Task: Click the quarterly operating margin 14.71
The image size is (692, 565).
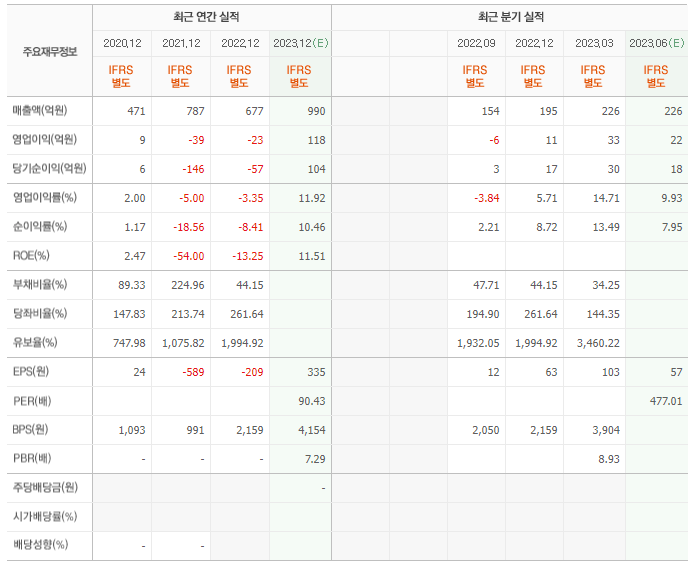Action: (x=606, y=198)
